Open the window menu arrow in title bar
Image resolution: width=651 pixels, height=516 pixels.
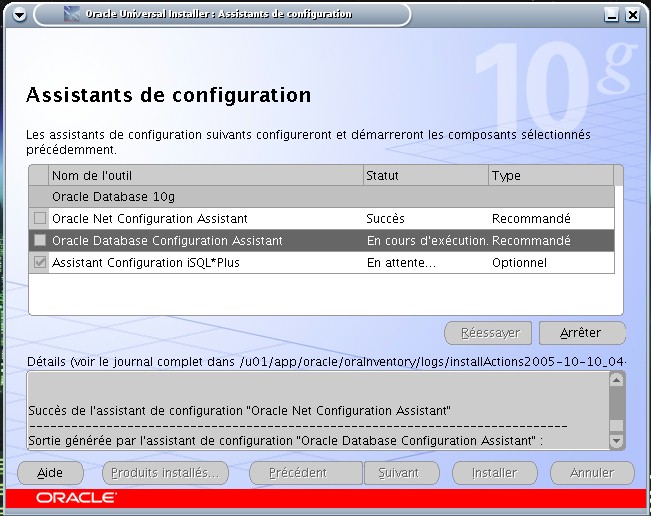click(19, 15)
